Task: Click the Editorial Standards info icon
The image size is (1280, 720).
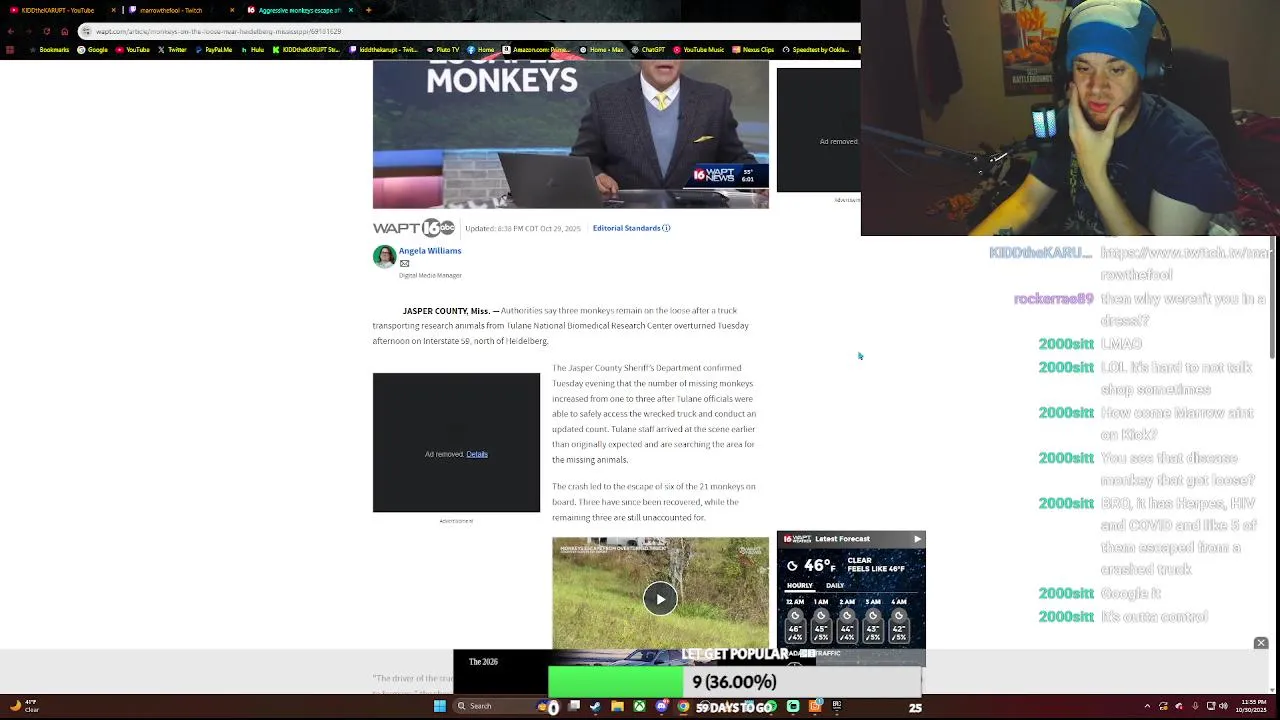Action: point(667,228)
